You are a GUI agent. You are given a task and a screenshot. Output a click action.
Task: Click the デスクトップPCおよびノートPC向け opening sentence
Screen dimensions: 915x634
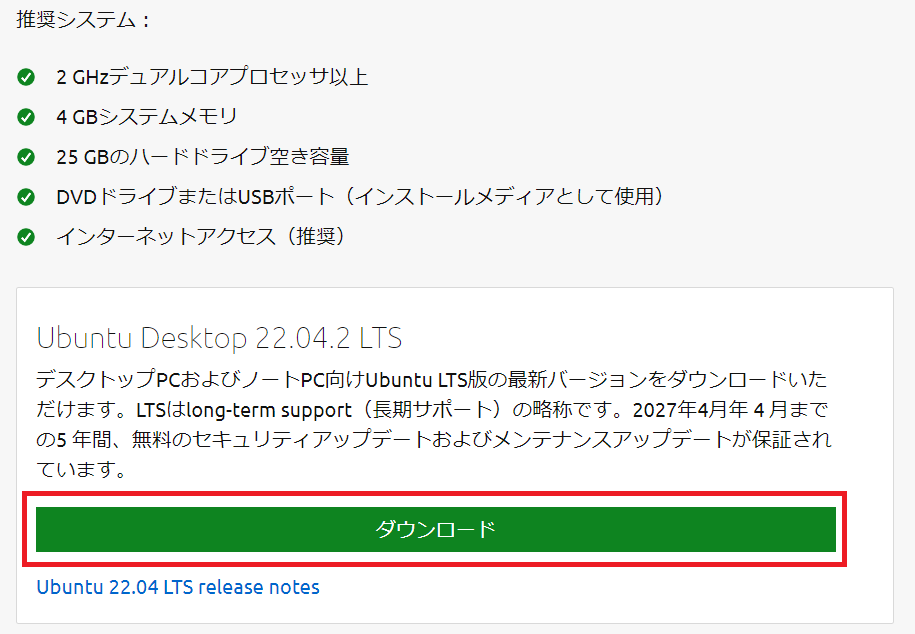point(201,379)
